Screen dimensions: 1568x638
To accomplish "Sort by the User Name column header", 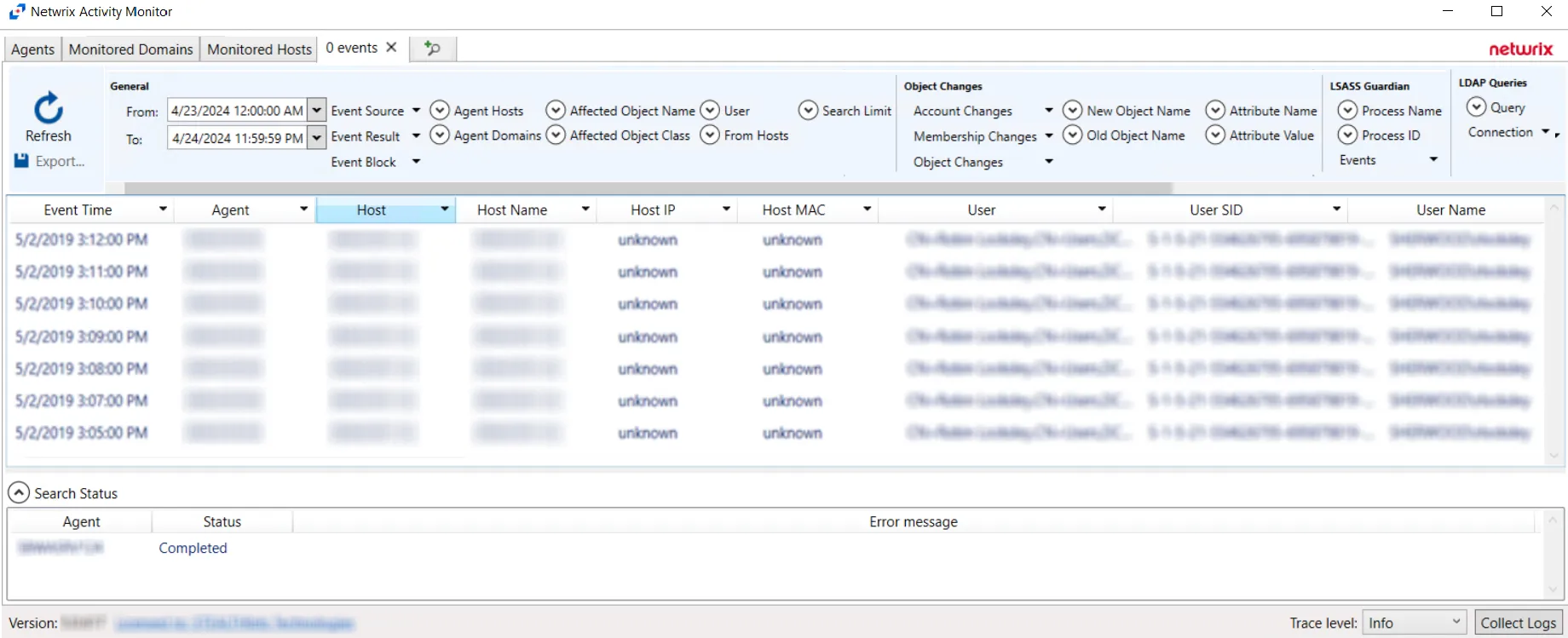I will (1450, 210).
